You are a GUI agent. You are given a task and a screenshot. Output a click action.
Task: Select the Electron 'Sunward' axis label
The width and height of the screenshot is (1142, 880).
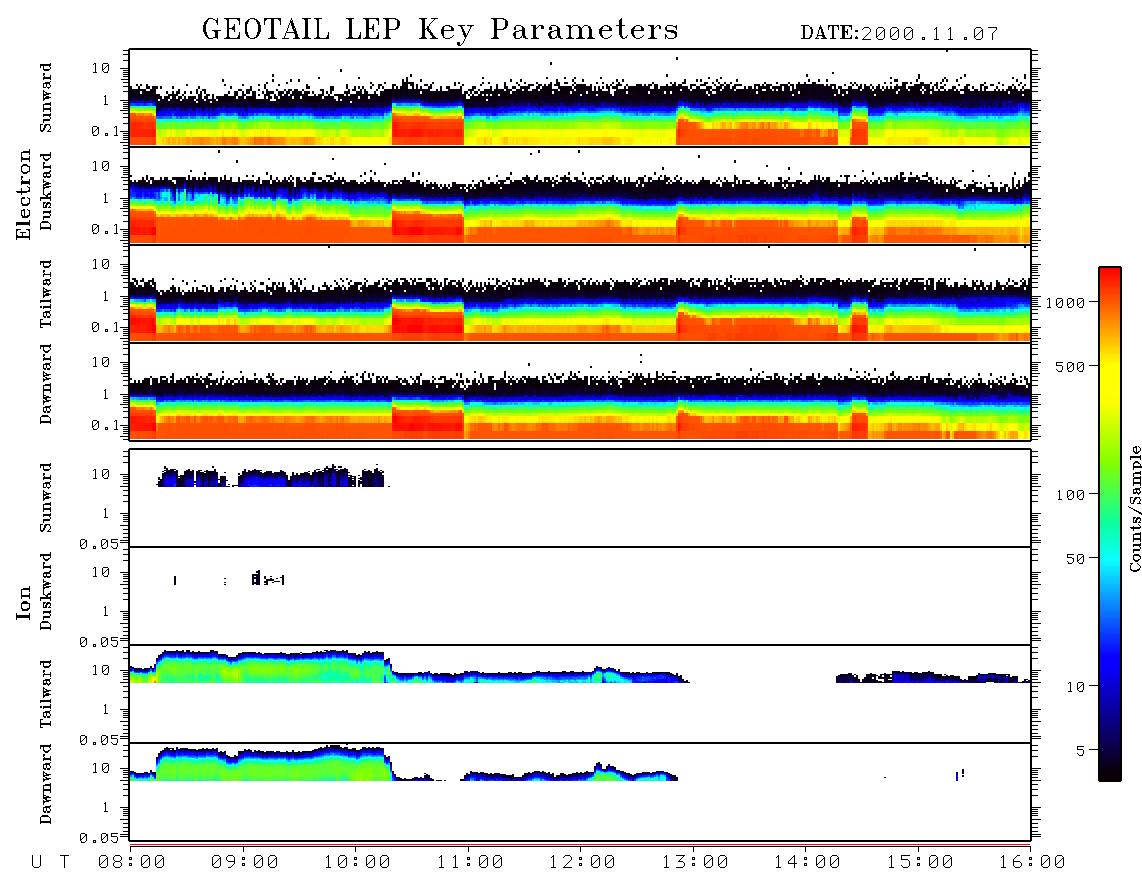click(x=46, y=98)
